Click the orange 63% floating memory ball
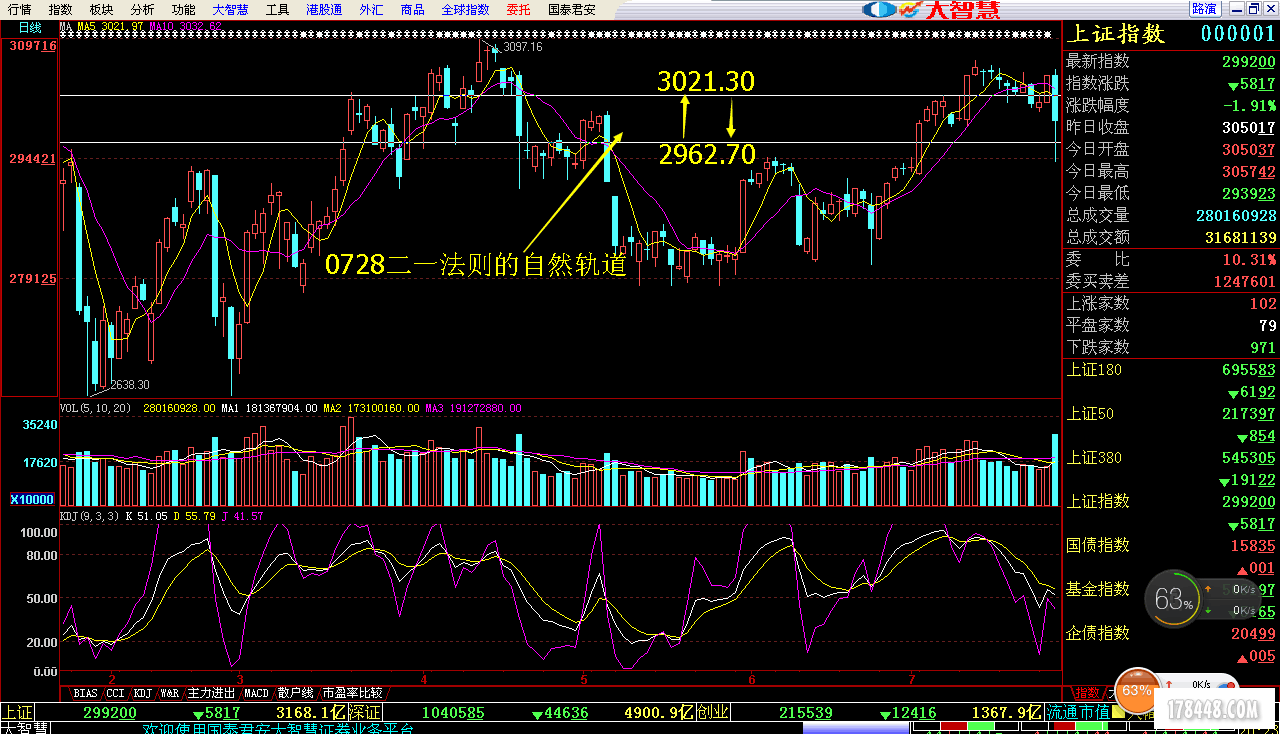This screenshot has height=734, width=1280. (x=1137, y=691)
